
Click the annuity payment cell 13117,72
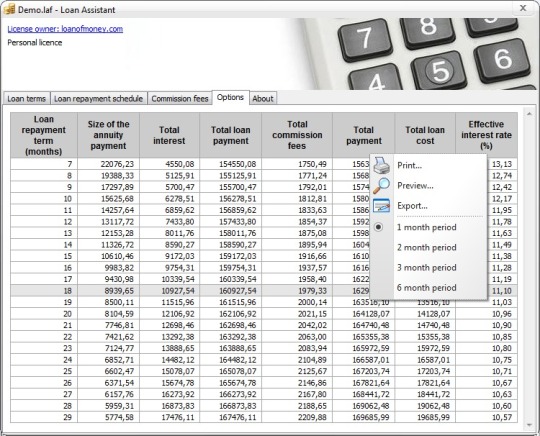pos(108,221)
